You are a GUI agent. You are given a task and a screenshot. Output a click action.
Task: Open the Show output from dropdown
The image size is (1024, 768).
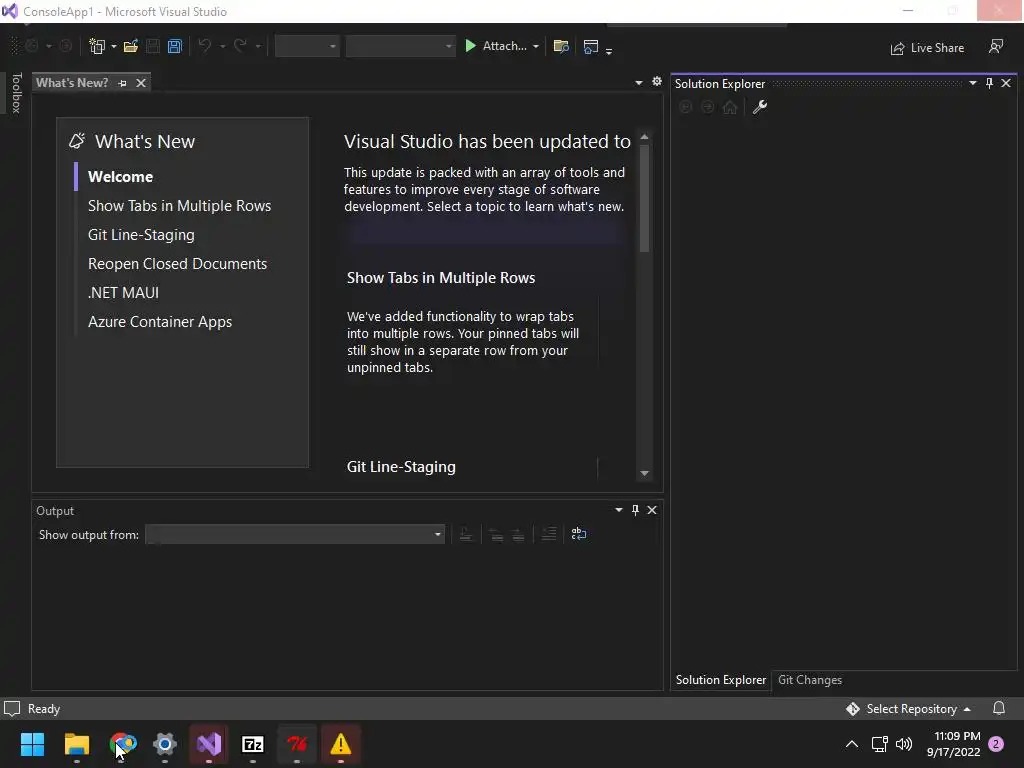tap(295, 535)
